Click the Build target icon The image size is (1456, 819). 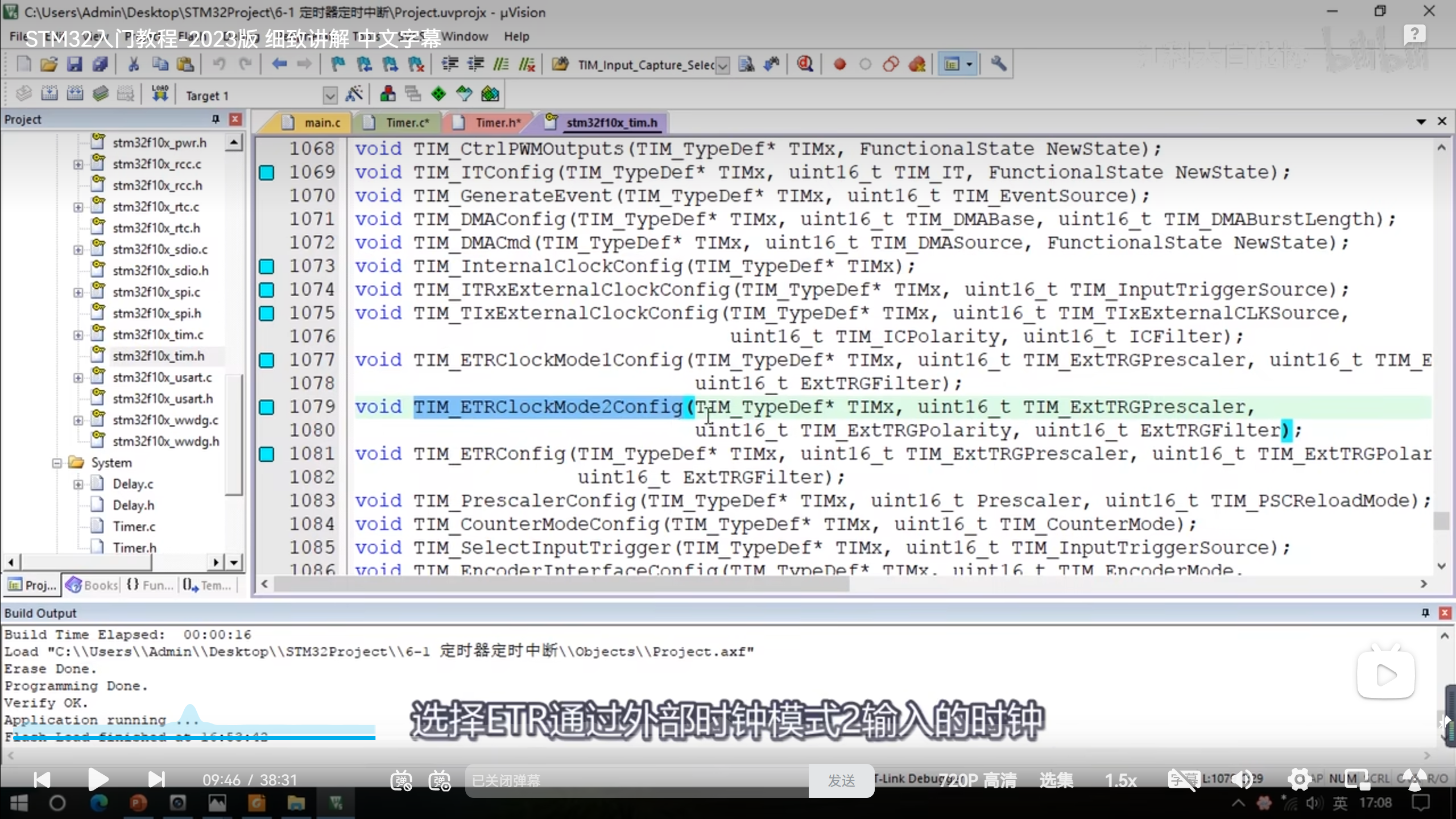point(49,93)
